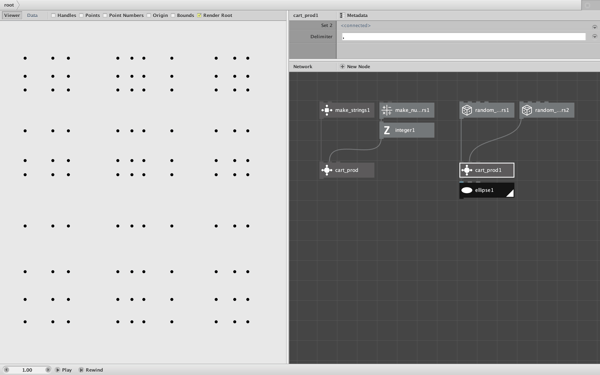Image resolution: width=600 pixels, height=375 pixels.
Task: Select the ellipse1 node
Action: [x=487, y=190]
